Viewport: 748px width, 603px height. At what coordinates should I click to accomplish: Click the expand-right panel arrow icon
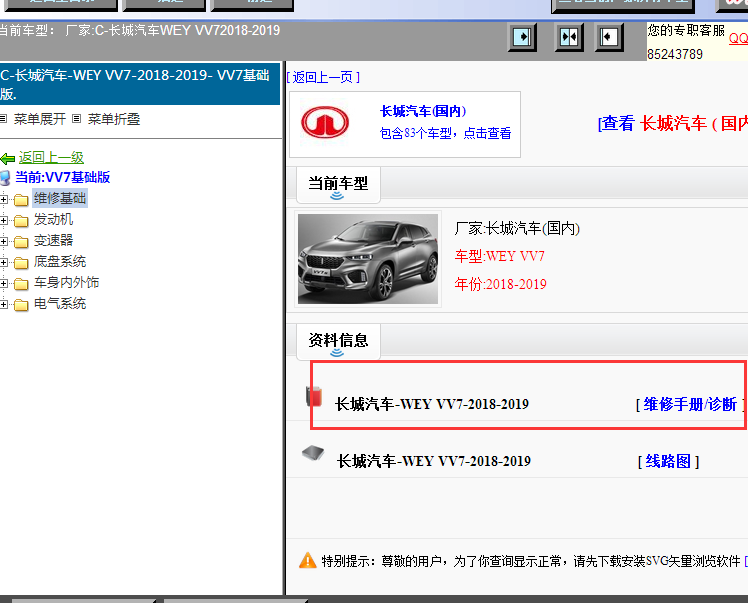click(x=522, y=37)
